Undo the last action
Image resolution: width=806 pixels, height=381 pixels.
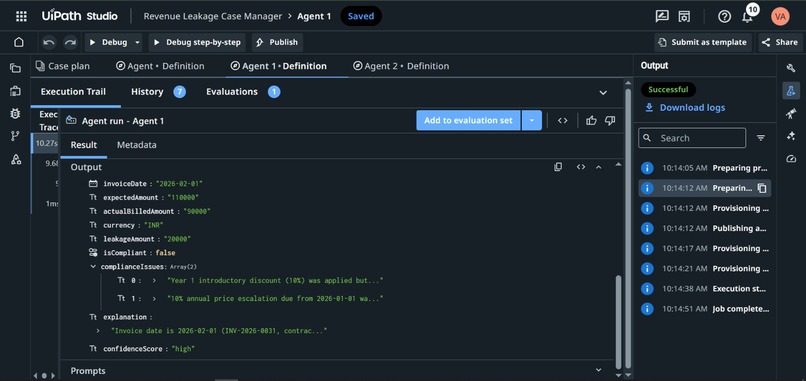(x=49, y=42)
